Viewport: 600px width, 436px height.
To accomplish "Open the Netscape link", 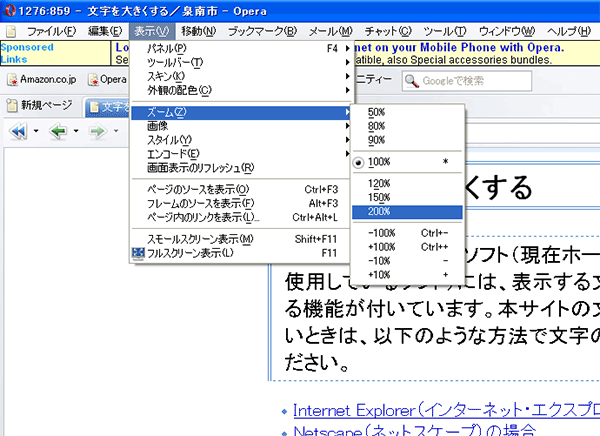I will 415,431.
